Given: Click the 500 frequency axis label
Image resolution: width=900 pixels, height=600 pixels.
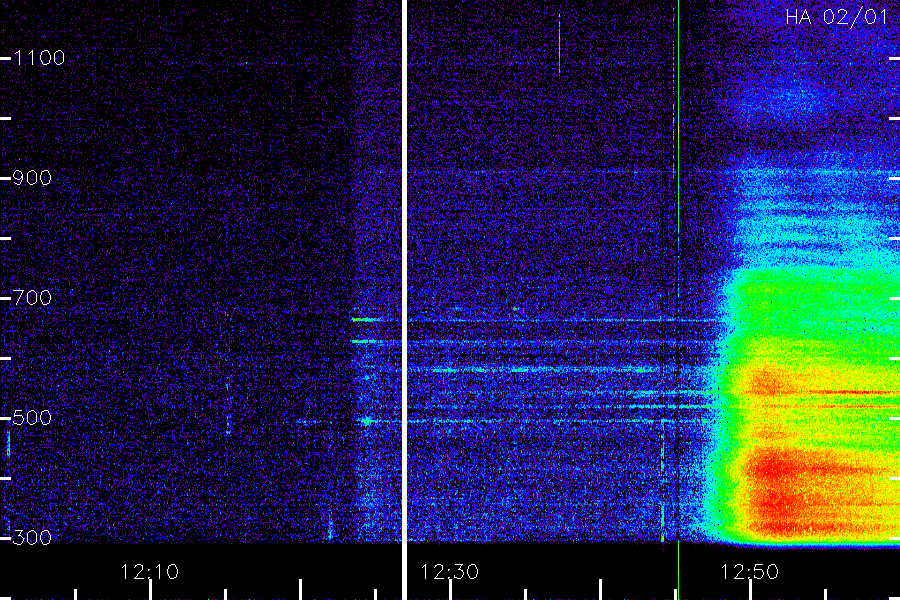Looking at the screenshot, I should point(32,417).
